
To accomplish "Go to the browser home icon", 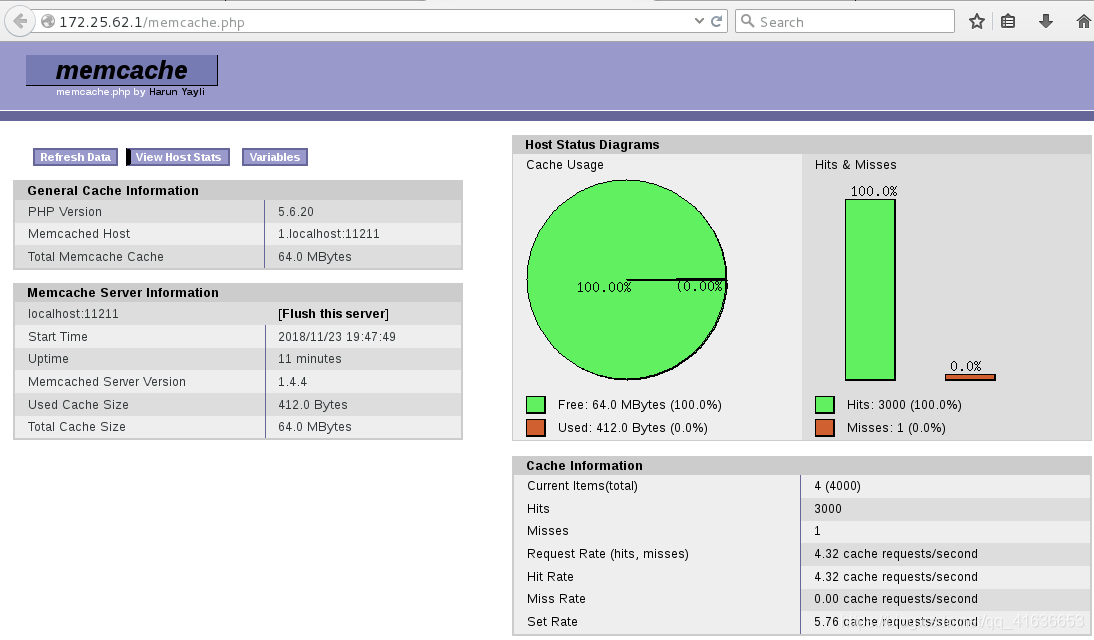I will 1084,22.
